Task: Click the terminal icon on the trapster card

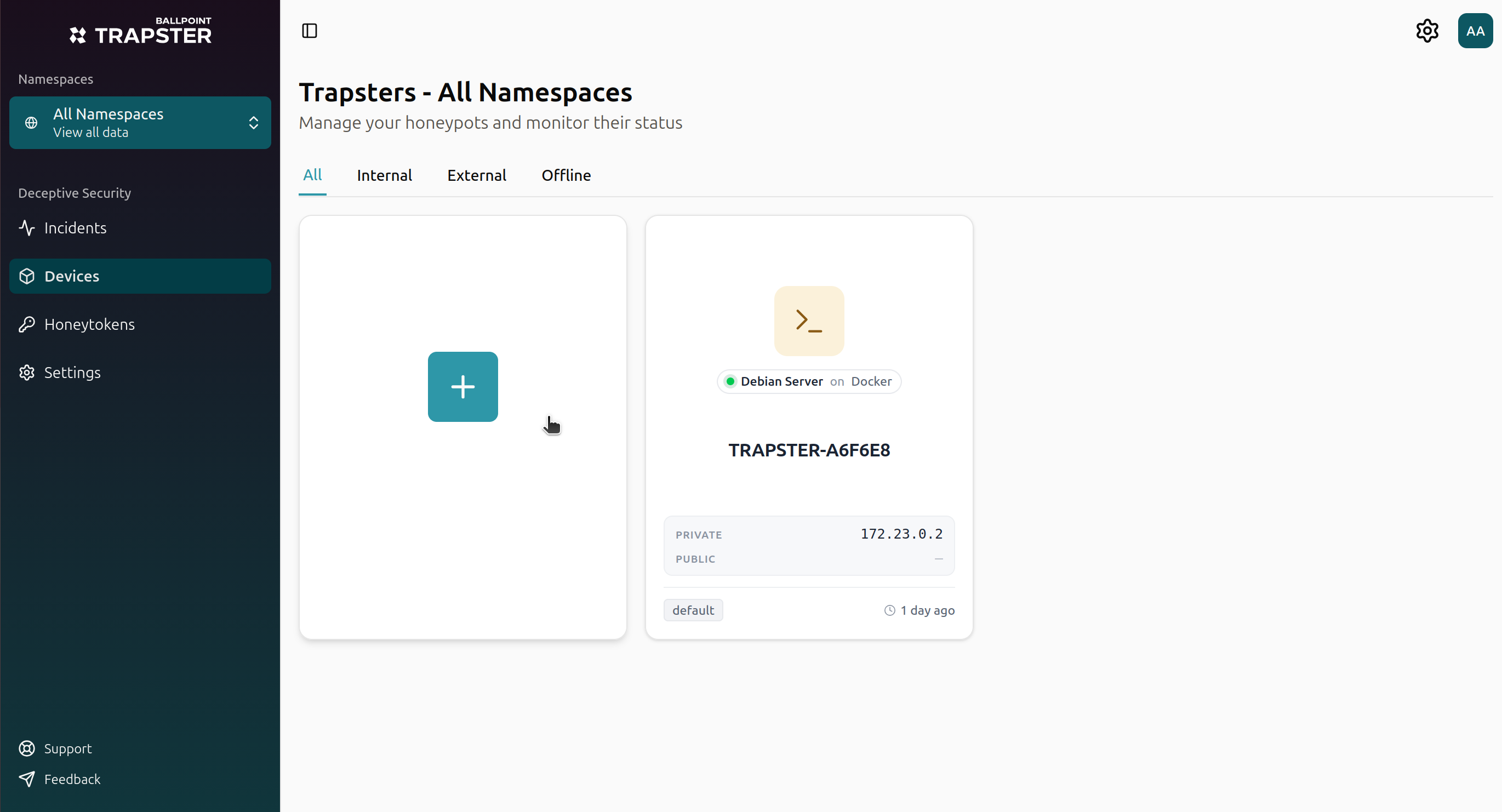Action: tap(809, 321)
